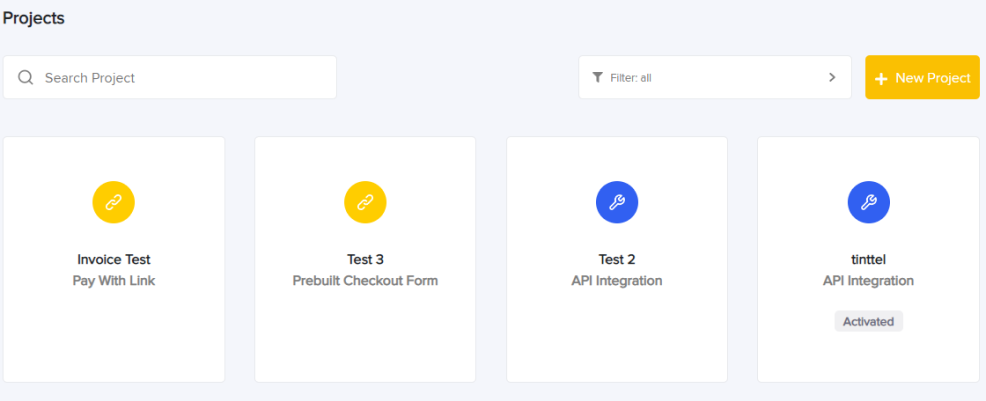Click the magnifying glass search icon

pos(26,77)
